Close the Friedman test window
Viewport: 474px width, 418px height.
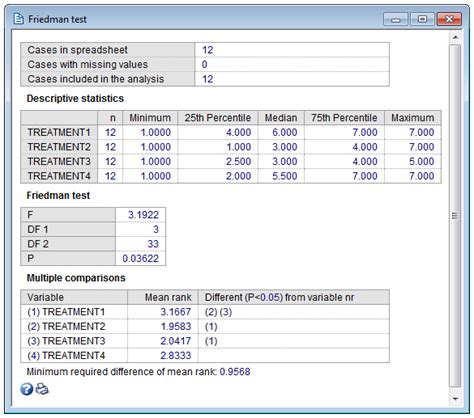pos(449,19)
